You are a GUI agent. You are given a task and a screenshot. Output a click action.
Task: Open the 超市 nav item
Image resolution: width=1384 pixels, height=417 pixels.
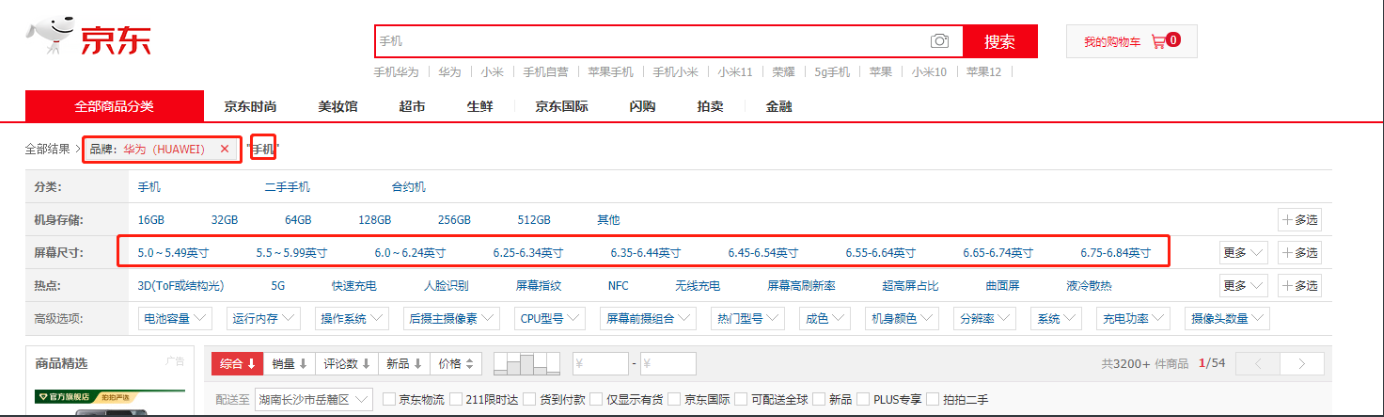coord(412,106)
